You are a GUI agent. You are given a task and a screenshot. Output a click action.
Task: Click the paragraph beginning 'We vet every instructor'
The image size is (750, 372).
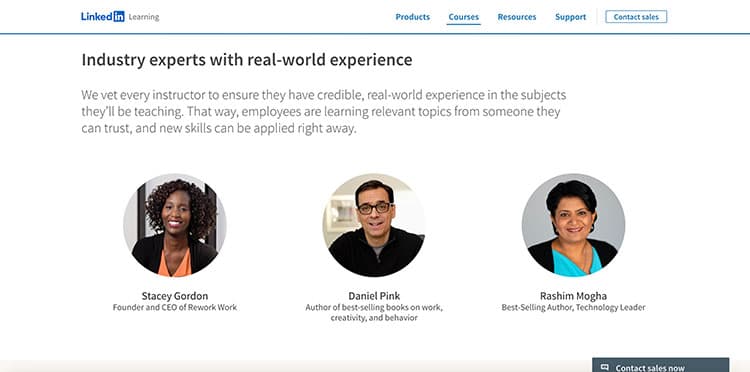[x=324, y=112]
